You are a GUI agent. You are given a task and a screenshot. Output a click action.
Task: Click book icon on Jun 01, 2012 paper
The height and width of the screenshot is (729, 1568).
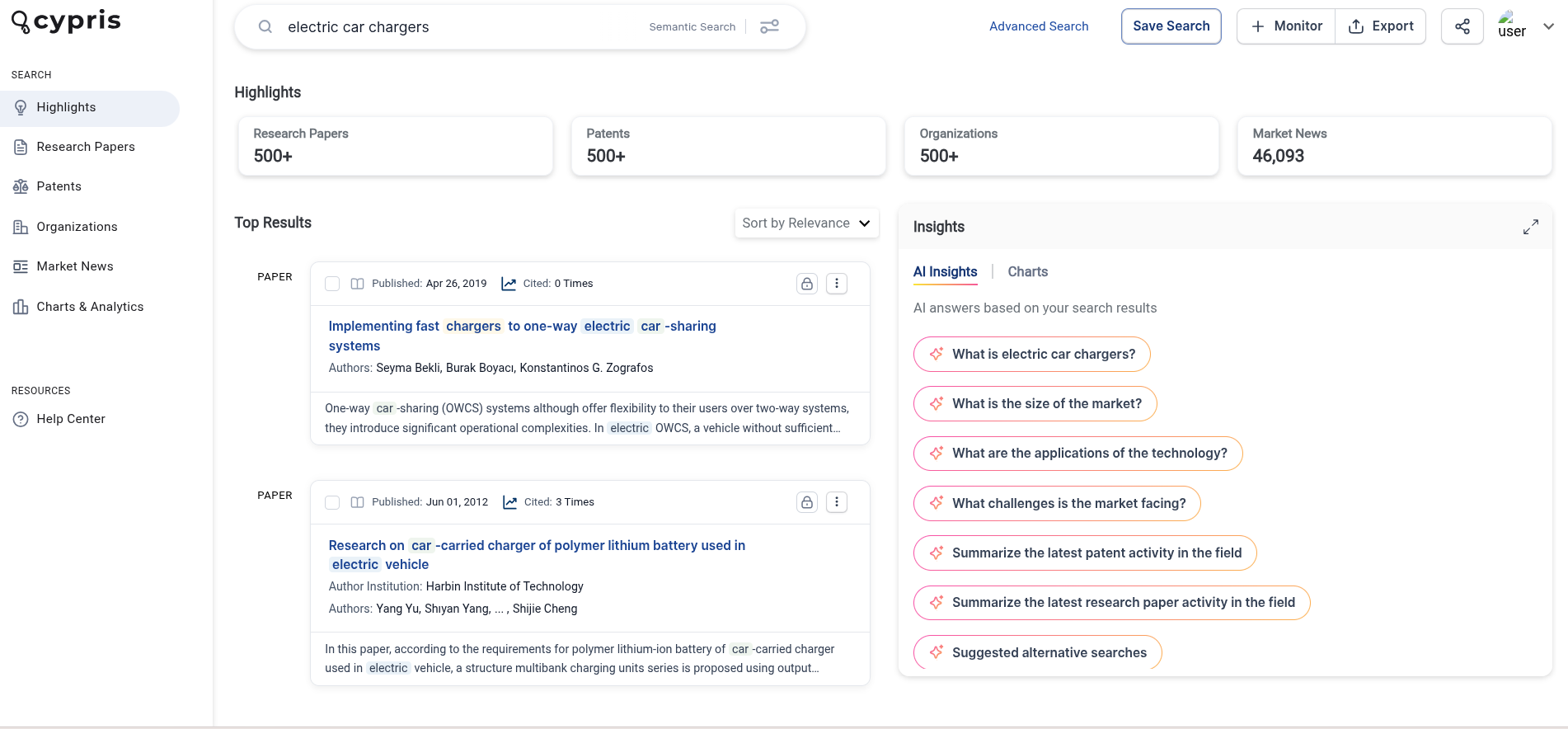click(357, 502)
